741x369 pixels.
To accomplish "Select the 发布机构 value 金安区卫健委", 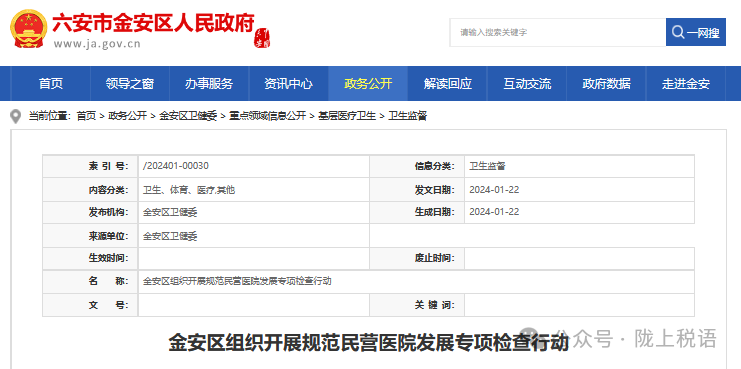I will tap(170, 212).
